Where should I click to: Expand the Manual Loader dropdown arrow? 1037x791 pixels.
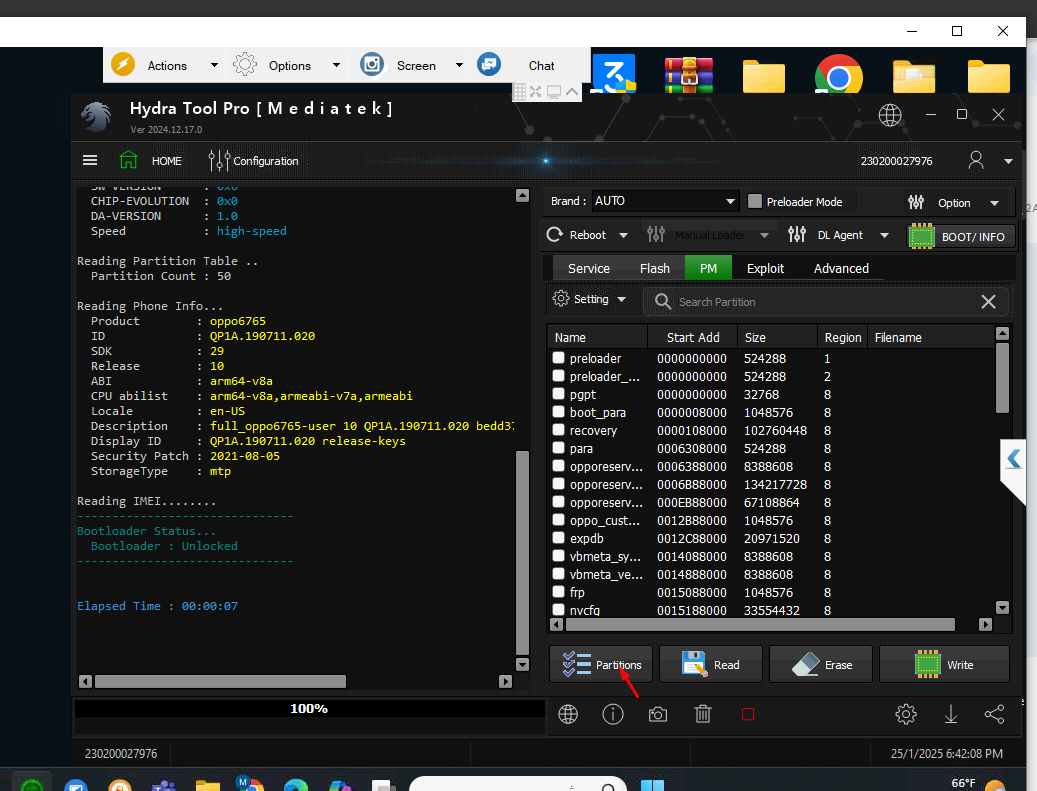765,235
